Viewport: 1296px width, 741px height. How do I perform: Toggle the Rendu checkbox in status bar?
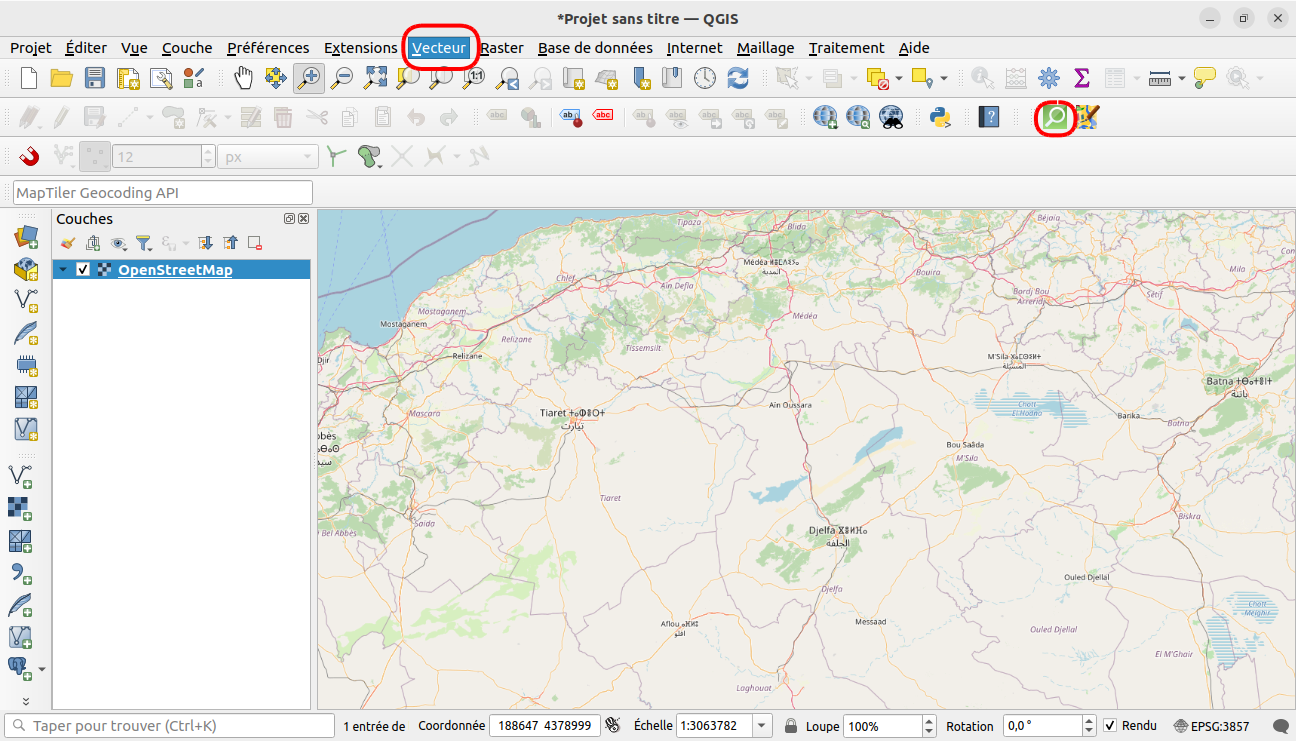[1110, 726]
